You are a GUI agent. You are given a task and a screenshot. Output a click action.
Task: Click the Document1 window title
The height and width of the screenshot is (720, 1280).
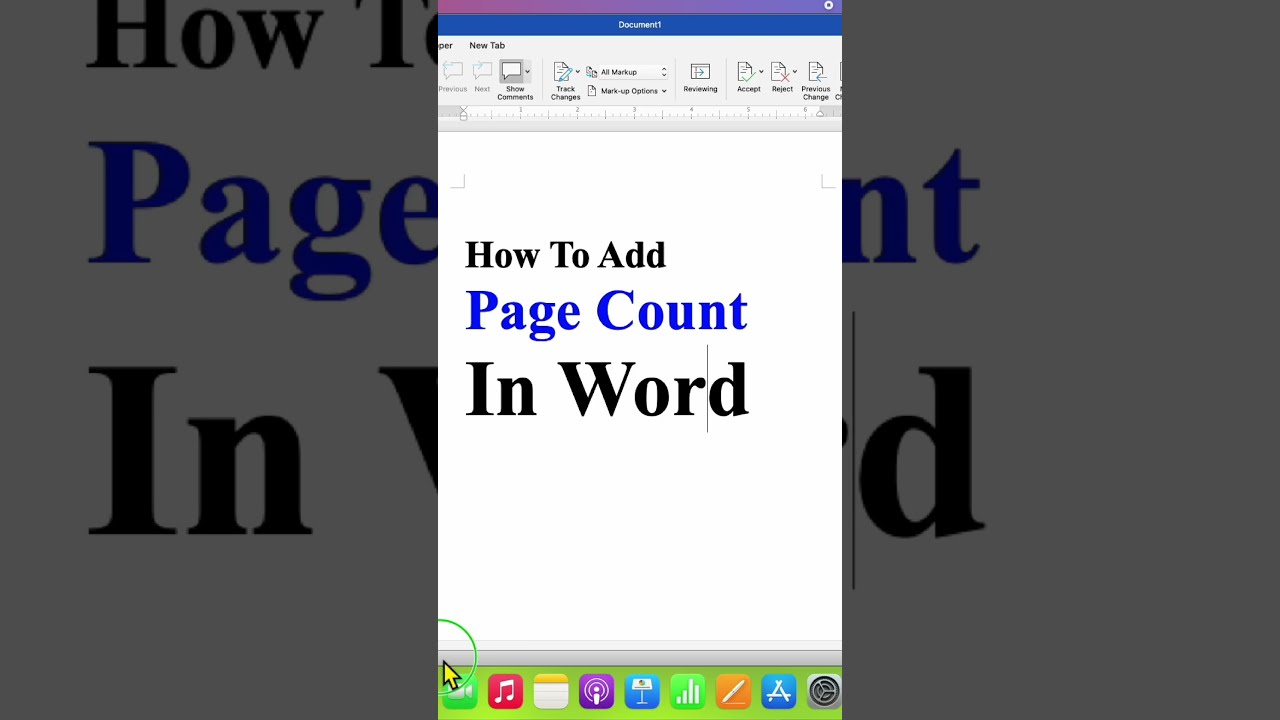pos(640,25)
